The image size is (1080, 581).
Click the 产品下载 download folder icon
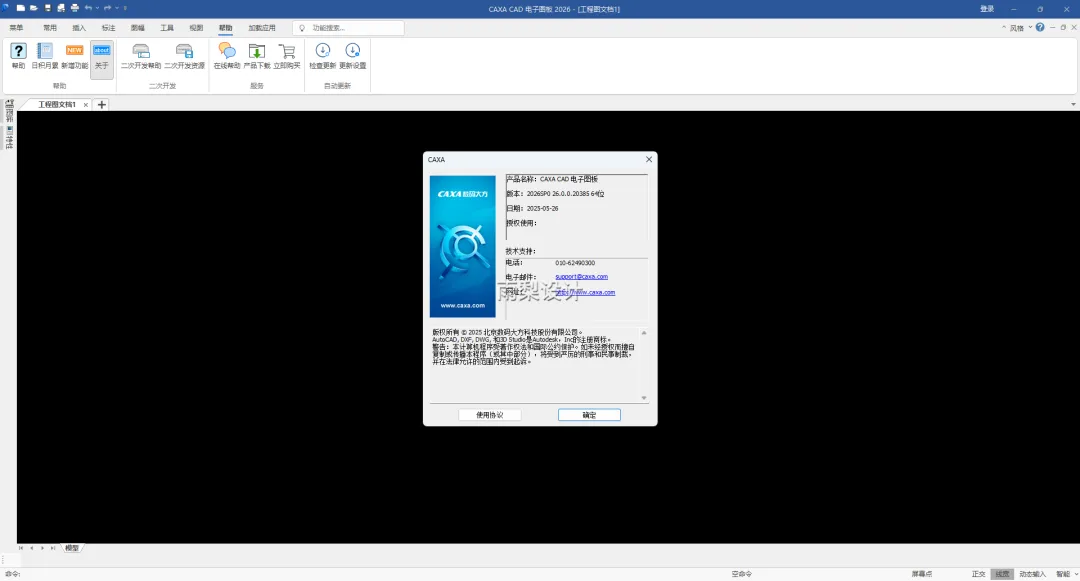(257, 56)
